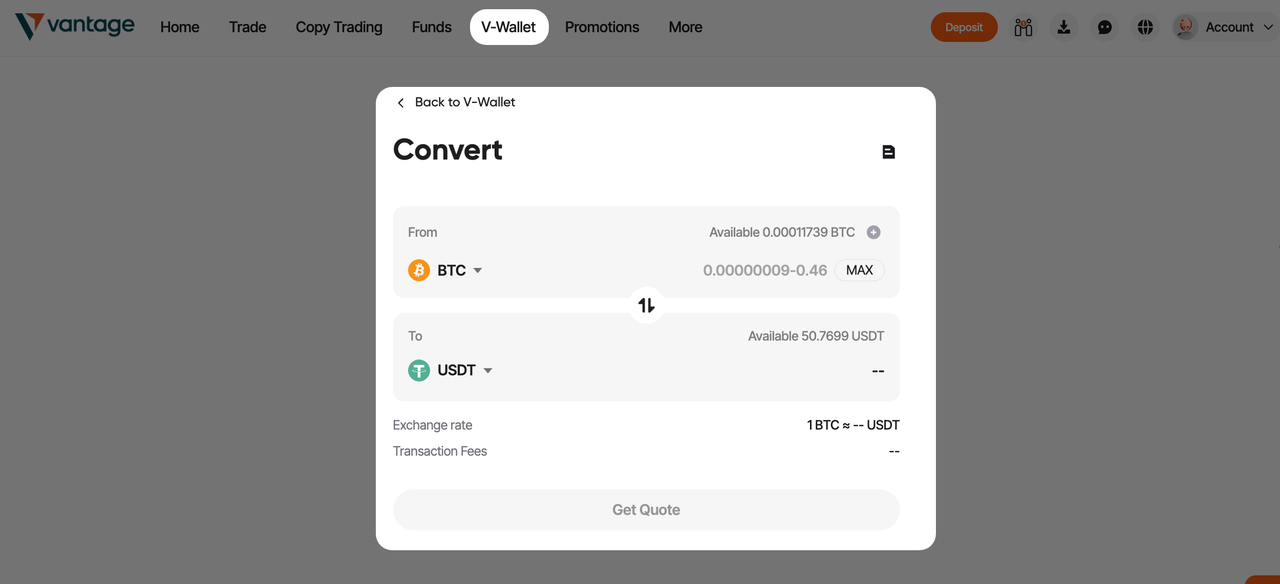
Task: Click the MAX amount button
Action: pyautogui.click(x=860, y=270)
